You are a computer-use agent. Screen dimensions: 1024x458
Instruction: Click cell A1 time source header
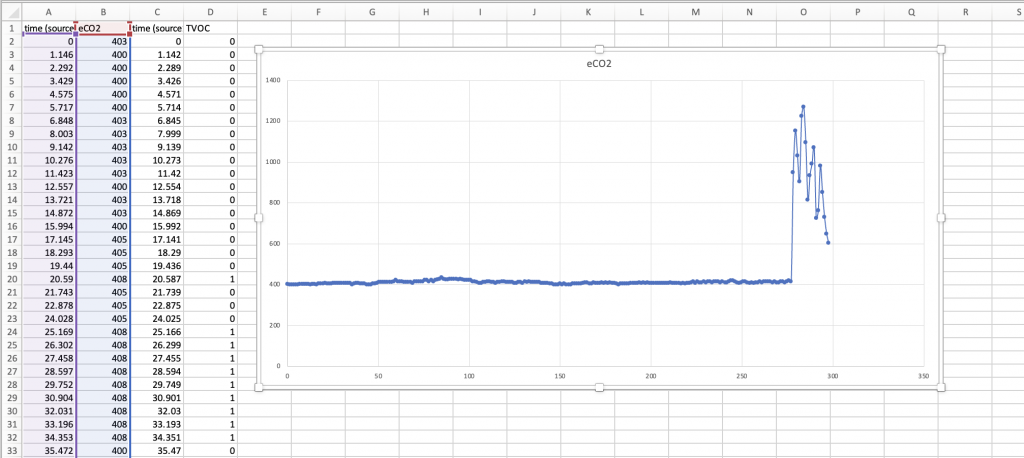tap(48, 28)
